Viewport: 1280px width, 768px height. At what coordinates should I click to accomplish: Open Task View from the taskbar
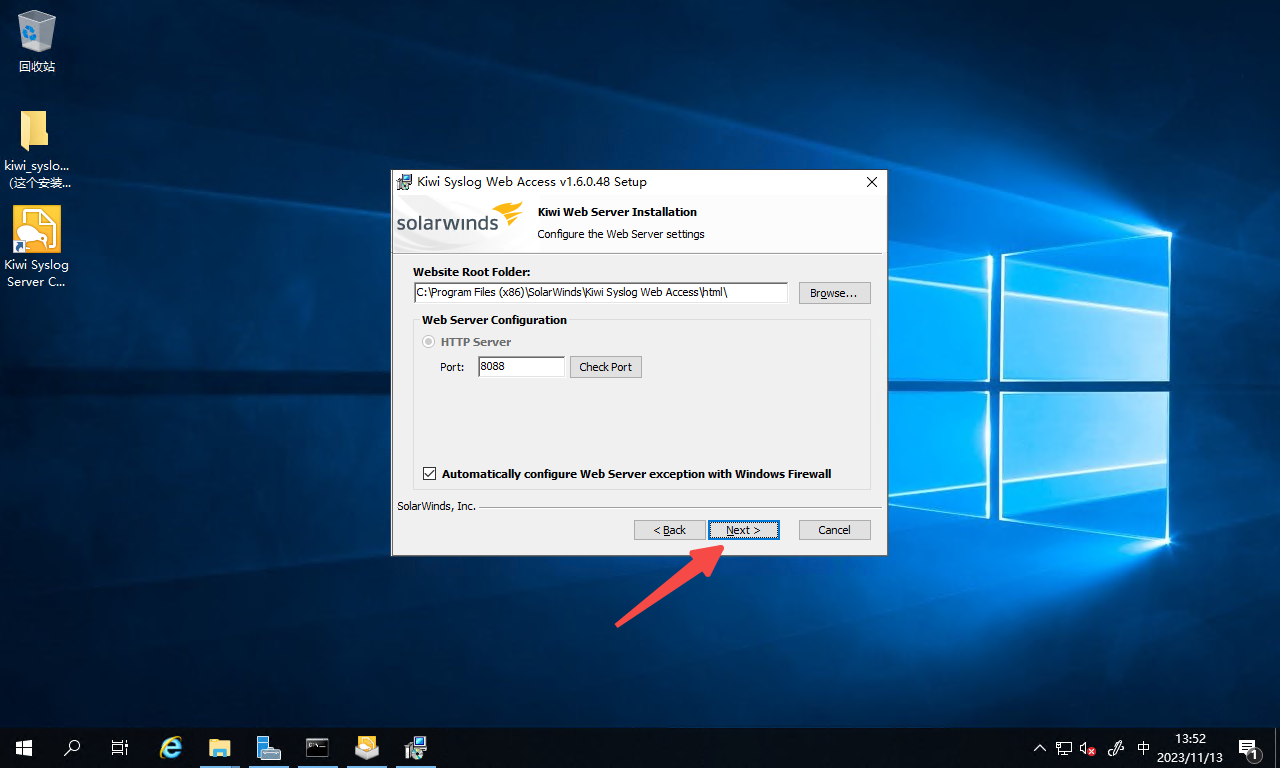tap(120, 747)
